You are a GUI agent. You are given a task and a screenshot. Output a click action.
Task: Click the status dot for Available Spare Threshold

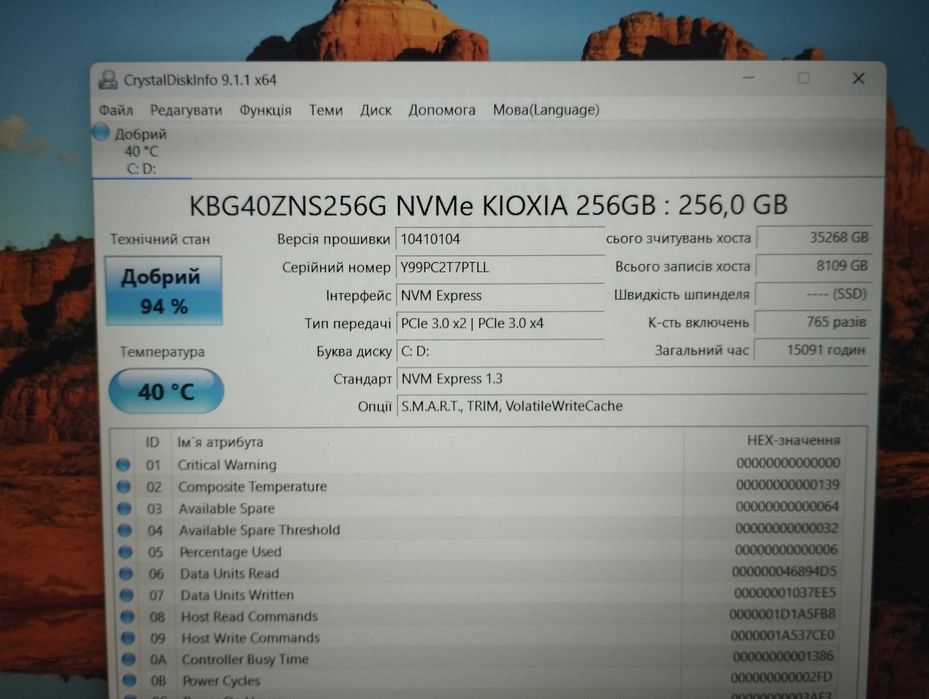tap(125, 530)
